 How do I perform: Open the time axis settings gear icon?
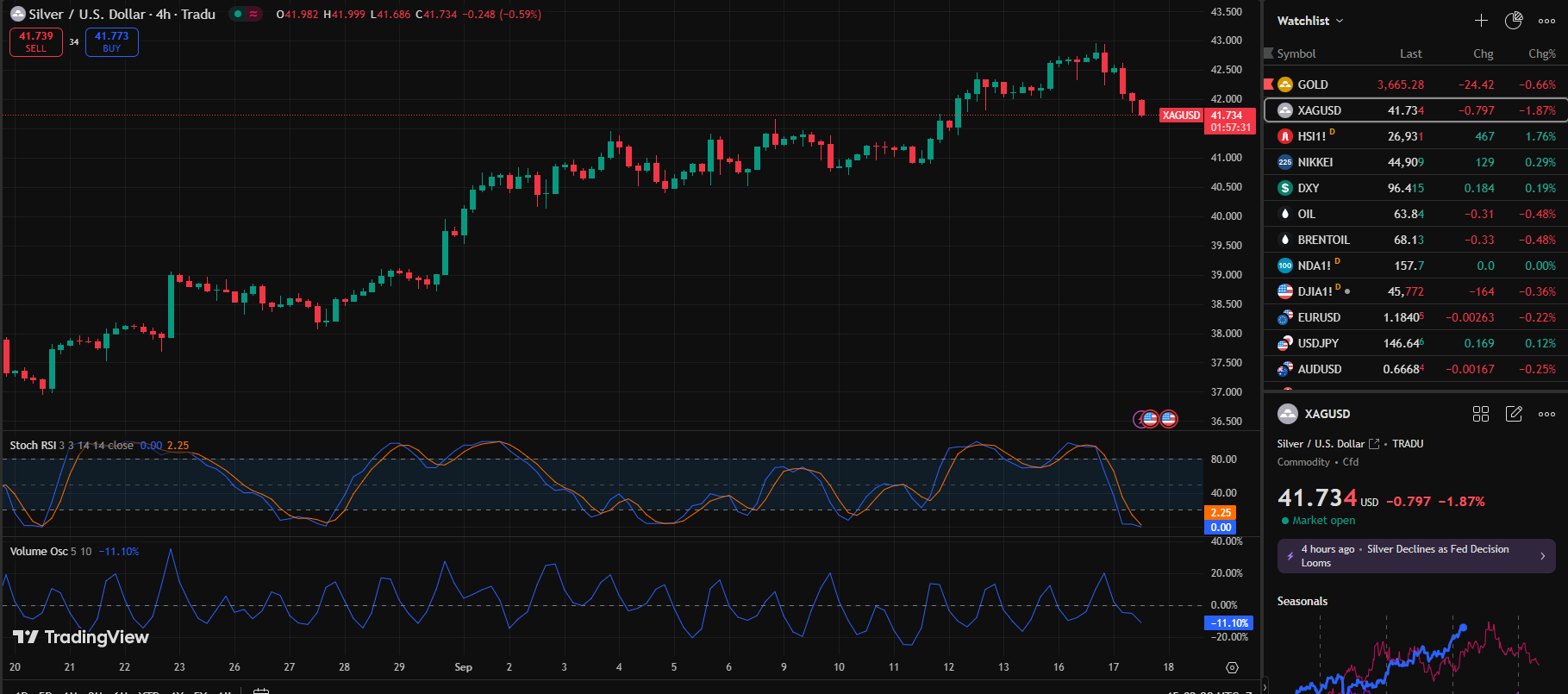[1232, 667]
